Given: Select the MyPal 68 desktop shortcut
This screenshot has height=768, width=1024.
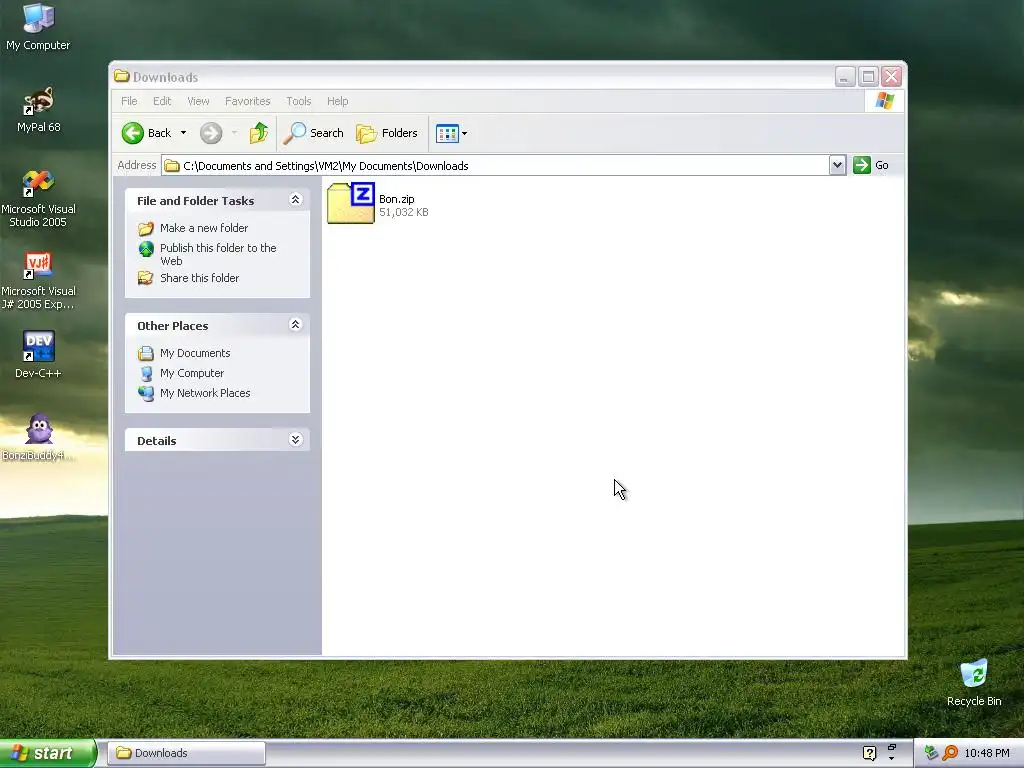Looking at the screenshot, I should 38,109.
